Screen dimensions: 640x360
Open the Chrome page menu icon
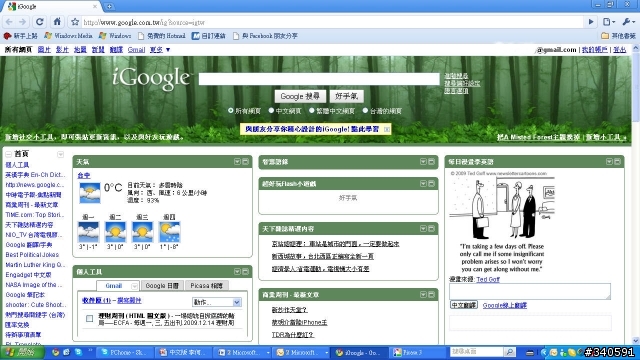608,22
